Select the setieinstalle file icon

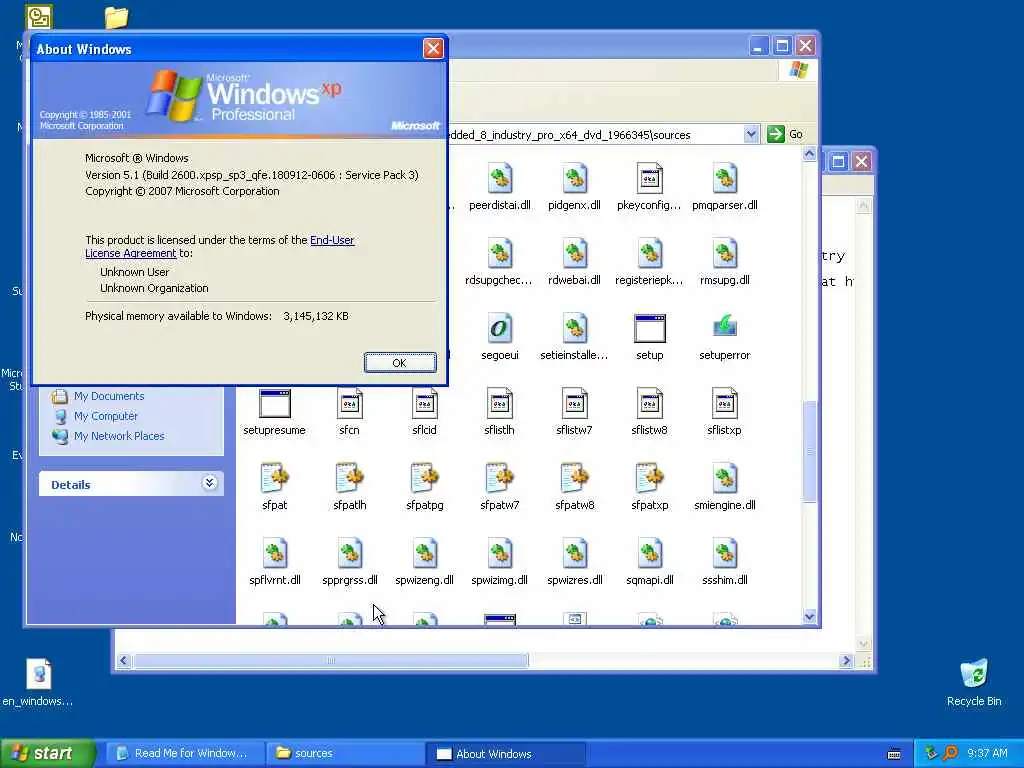pos(575,328)
